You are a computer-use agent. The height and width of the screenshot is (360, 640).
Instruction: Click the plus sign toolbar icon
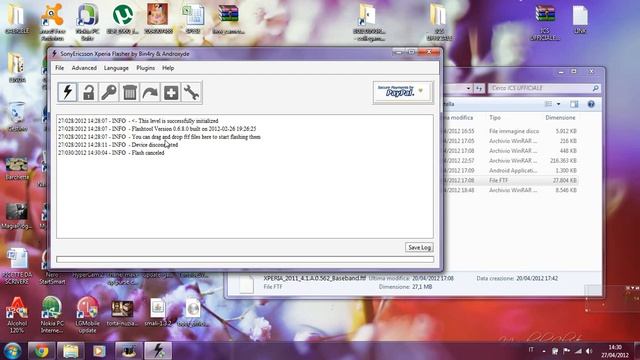click(171, 92)
